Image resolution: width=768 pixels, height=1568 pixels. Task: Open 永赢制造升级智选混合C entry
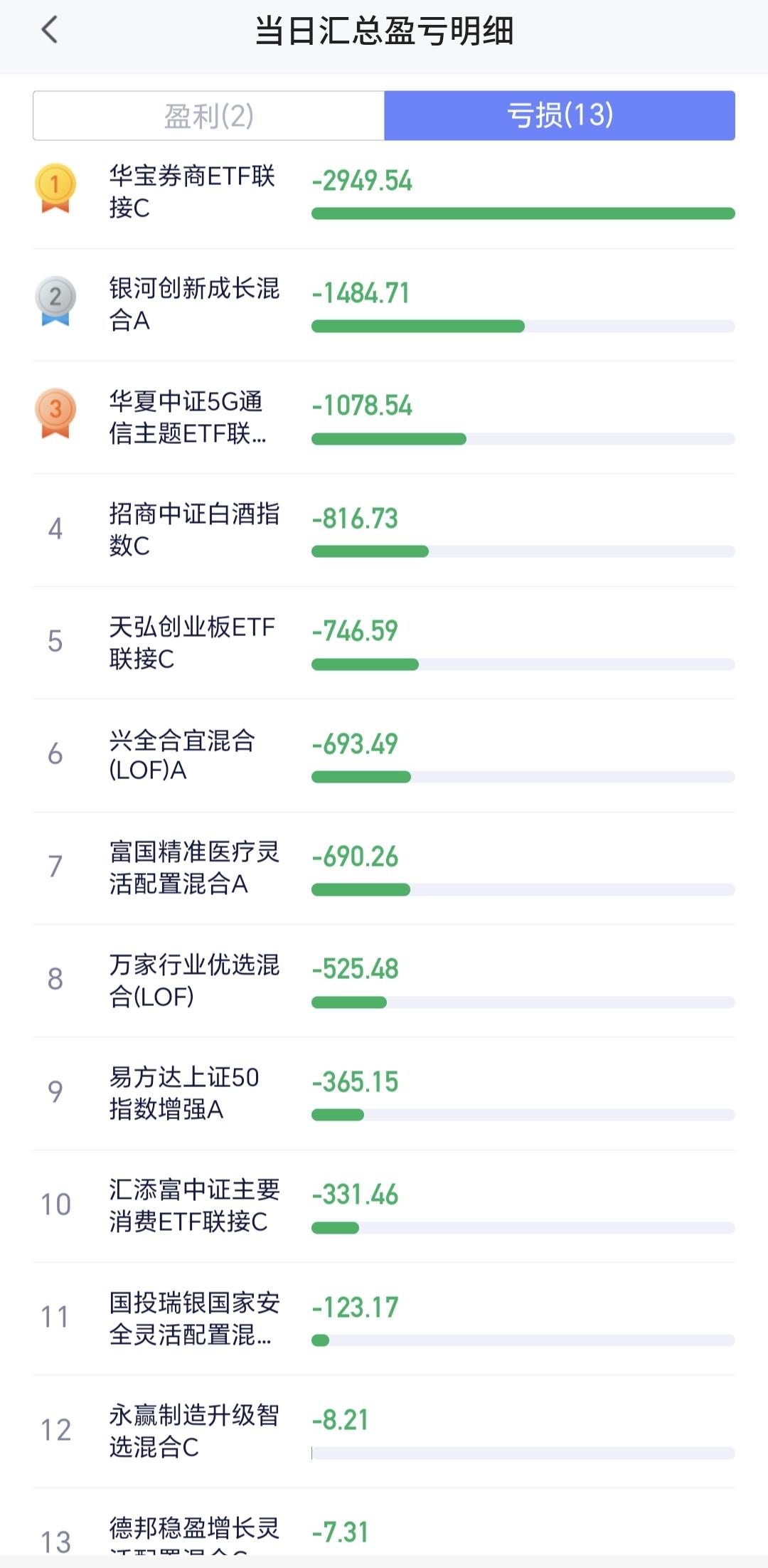pyautogui.click(x=193, y=1431)
